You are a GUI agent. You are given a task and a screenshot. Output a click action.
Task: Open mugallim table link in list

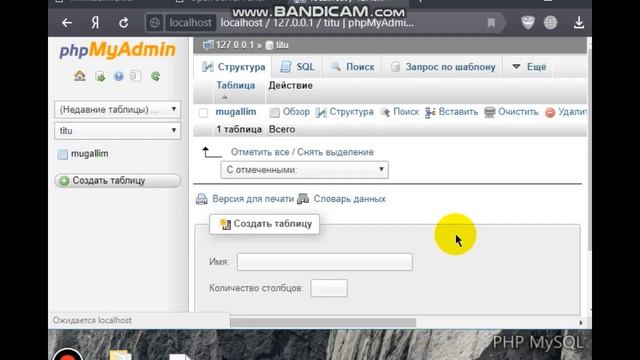click(236, 112)
